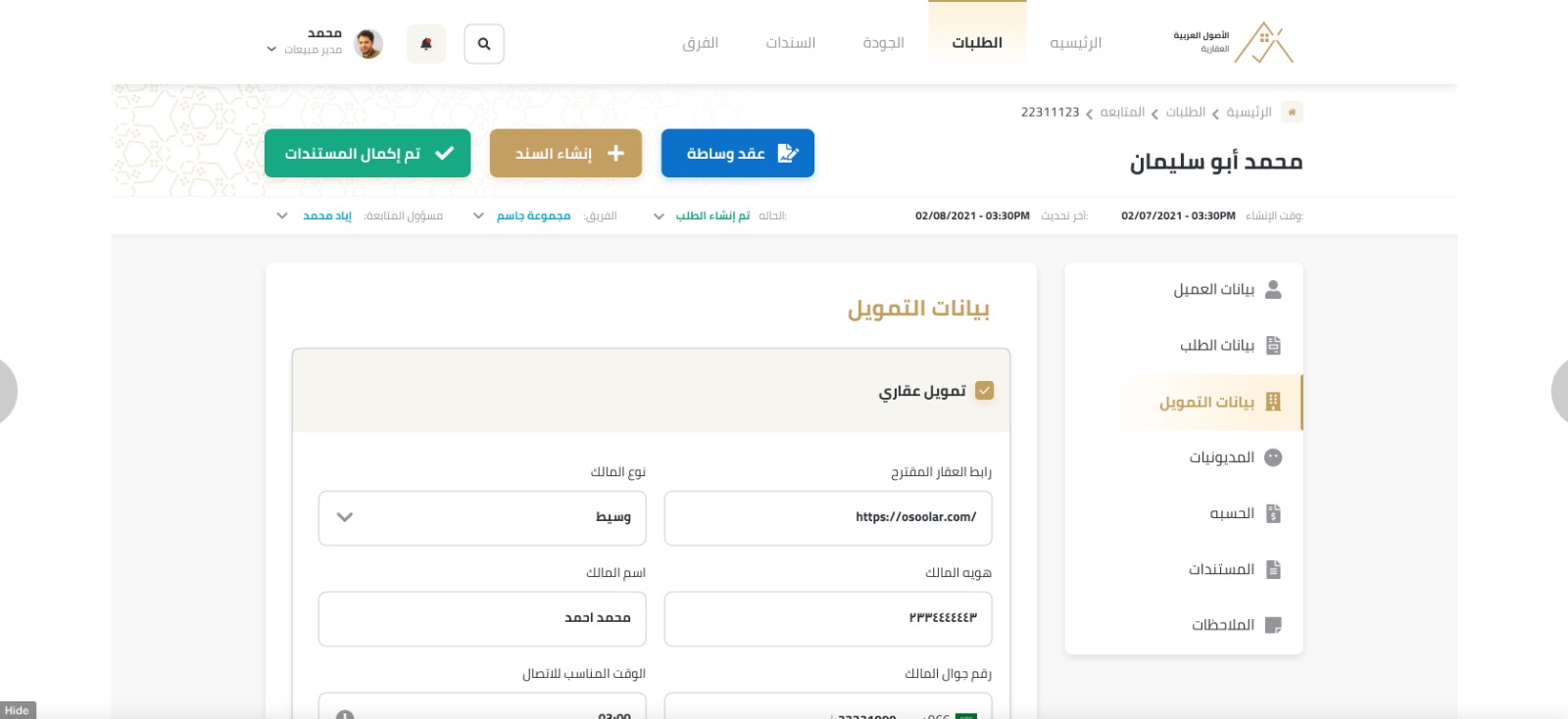Image resolution: width=1568 pixels, height=719 pixels.
Task: Expand the الفريق team dropdown
Action: click(478, 216)
